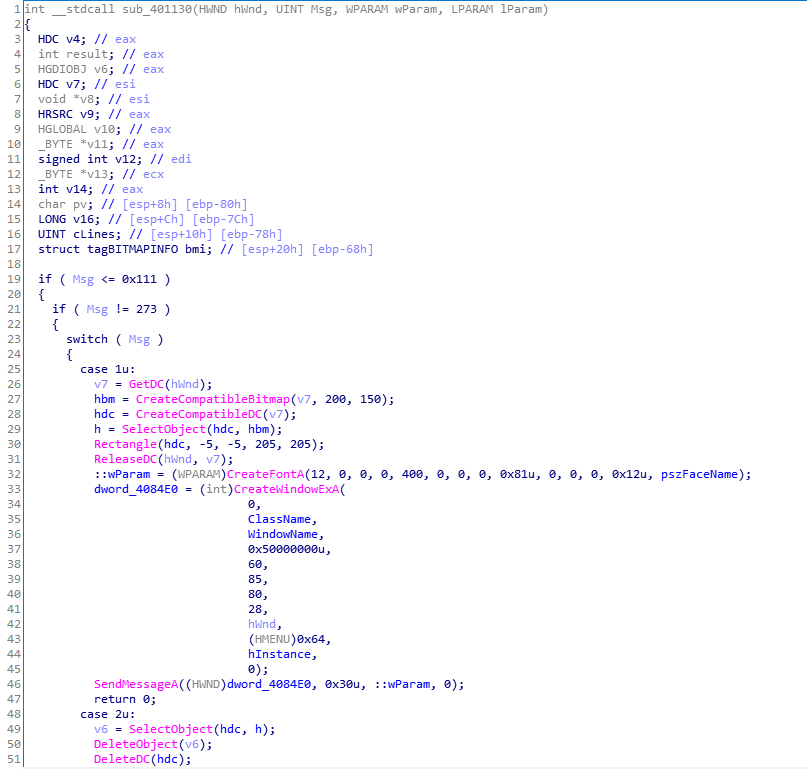The image size is (807, 769).
Task: Click the SelectObject call on line 49
Action: (x=170, y=729)
